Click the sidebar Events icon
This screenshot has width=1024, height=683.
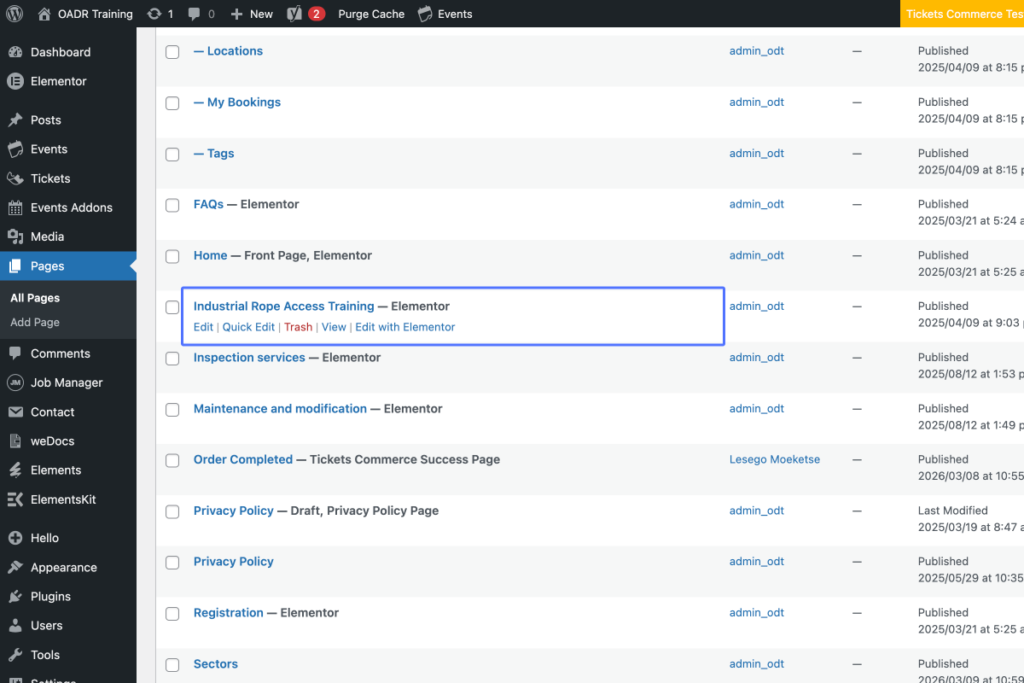(x=15, y=150)
